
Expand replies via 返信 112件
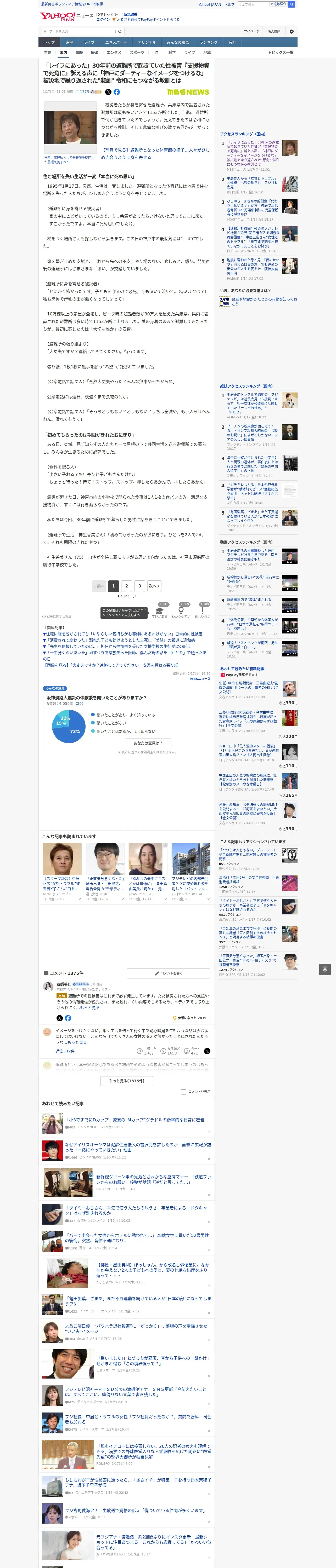click(x=65, y=1051)
